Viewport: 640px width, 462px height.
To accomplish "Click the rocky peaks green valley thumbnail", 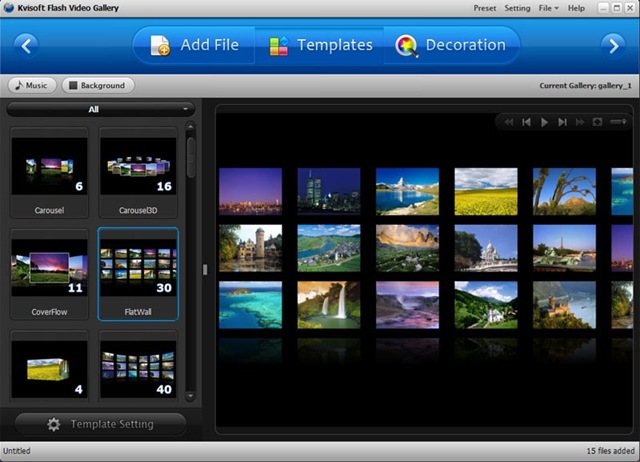I will click(407, 248).
